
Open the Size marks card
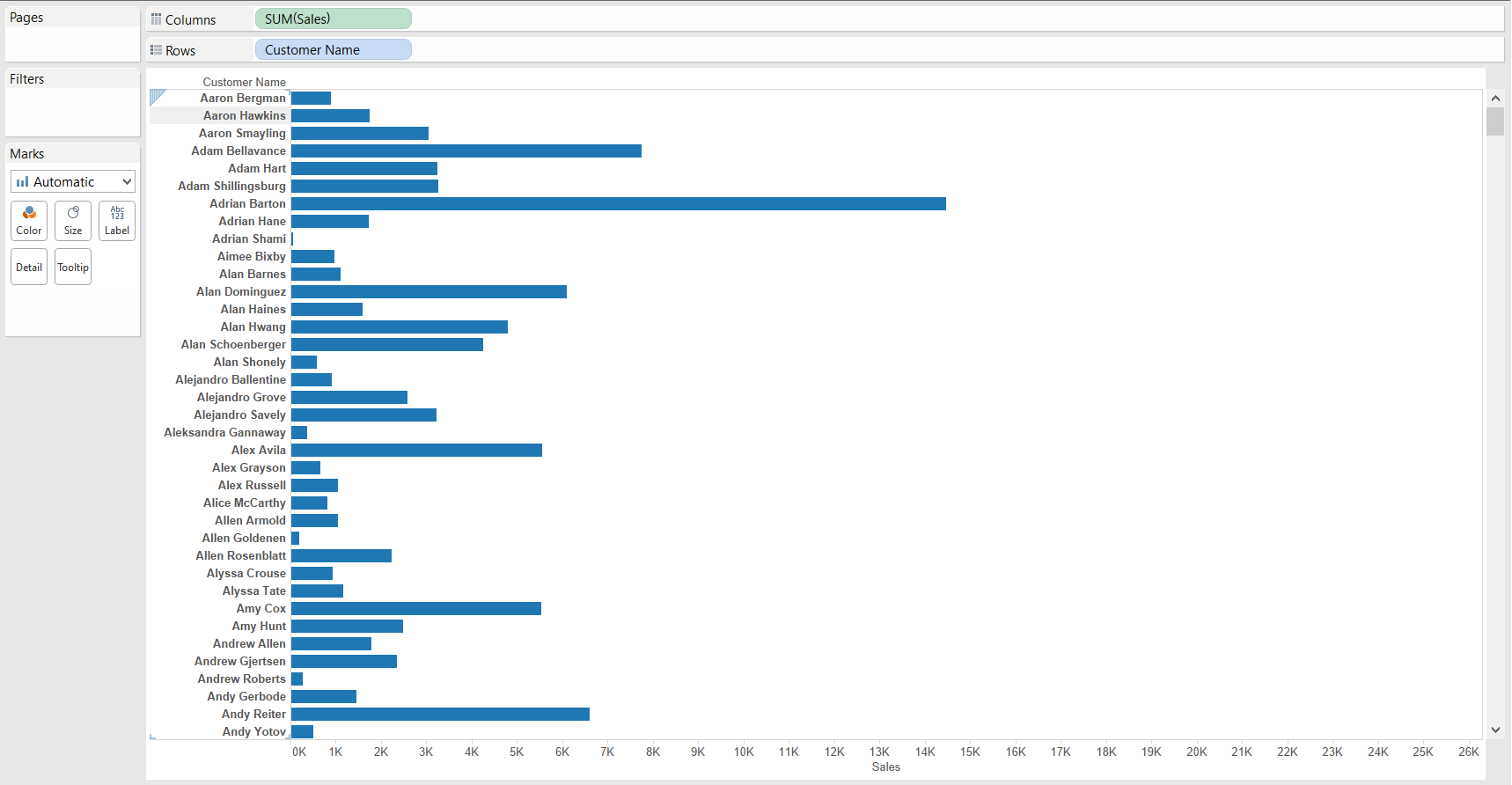73,221
